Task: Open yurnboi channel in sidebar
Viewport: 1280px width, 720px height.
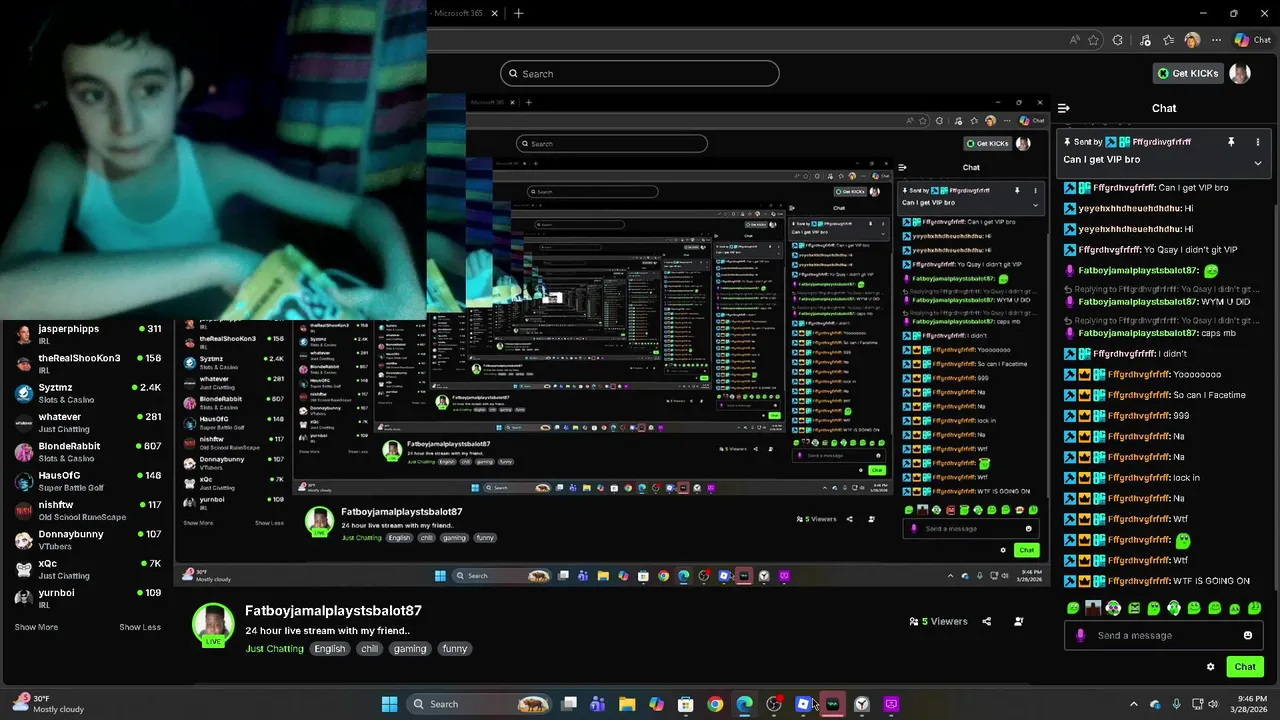Action: pyautogui.click(x=87, y=598)
